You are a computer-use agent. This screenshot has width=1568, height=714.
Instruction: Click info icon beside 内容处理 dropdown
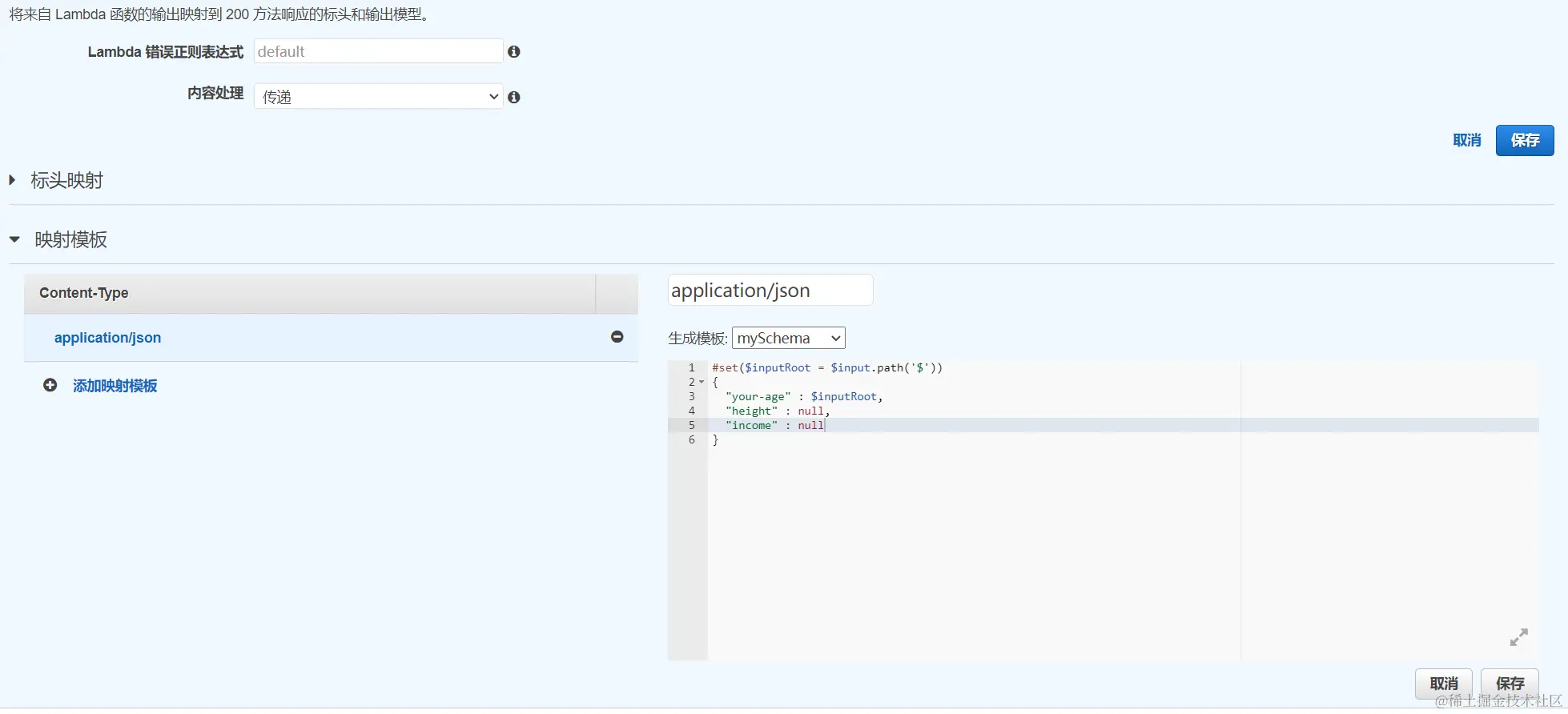(x=514, y=97)
